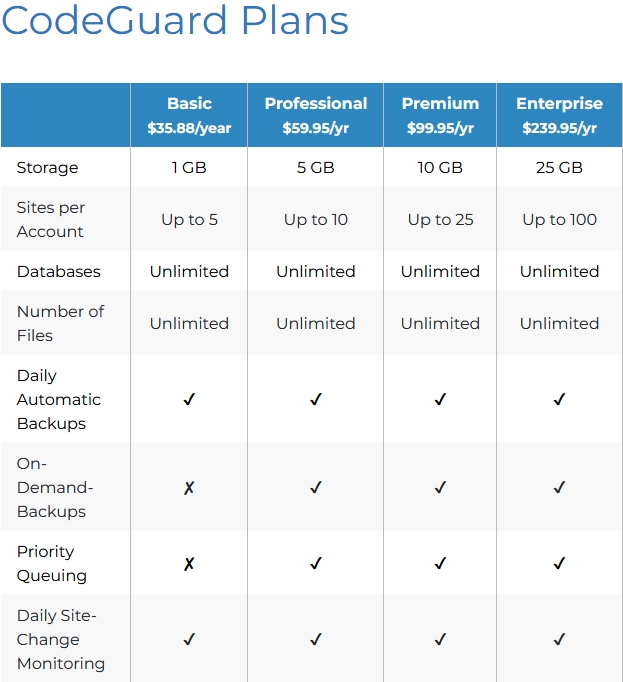This screenshot has height=682, width=623.
Task: Click Enterprise plan Daily Automatic Backups checkmark
Action: [x=559, y=400]
